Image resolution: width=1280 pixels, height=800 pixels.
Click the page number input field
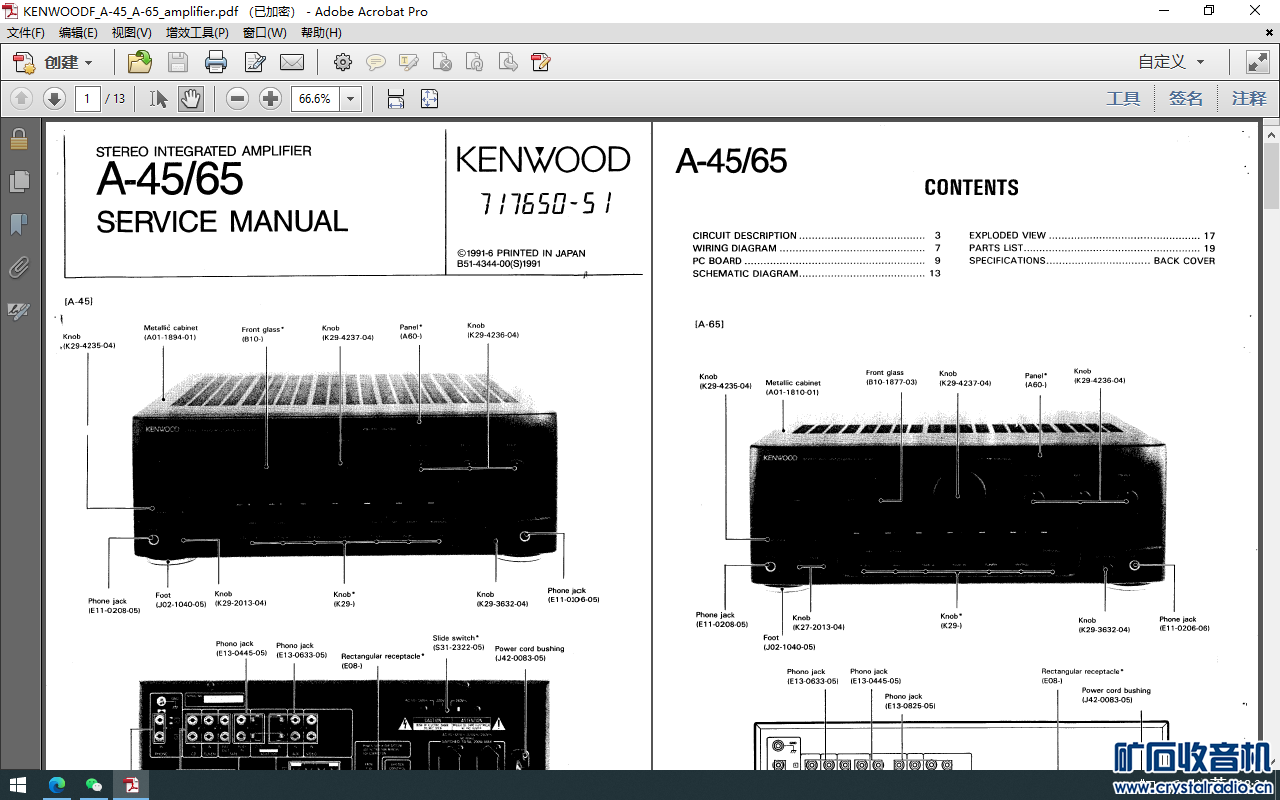[88, 98]
